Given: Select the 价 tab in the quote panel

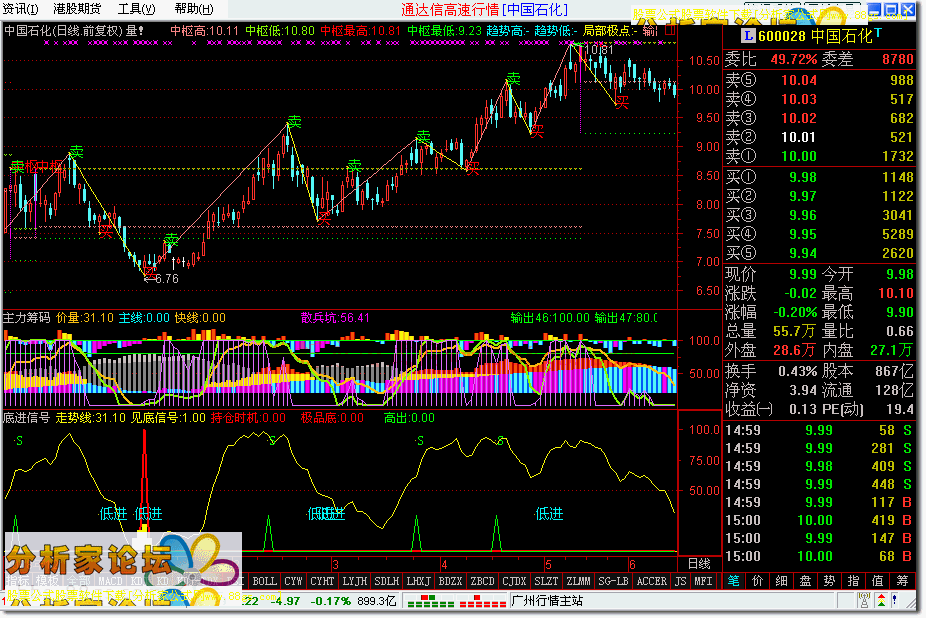Looking at the screenshot, I should [758, 581].
